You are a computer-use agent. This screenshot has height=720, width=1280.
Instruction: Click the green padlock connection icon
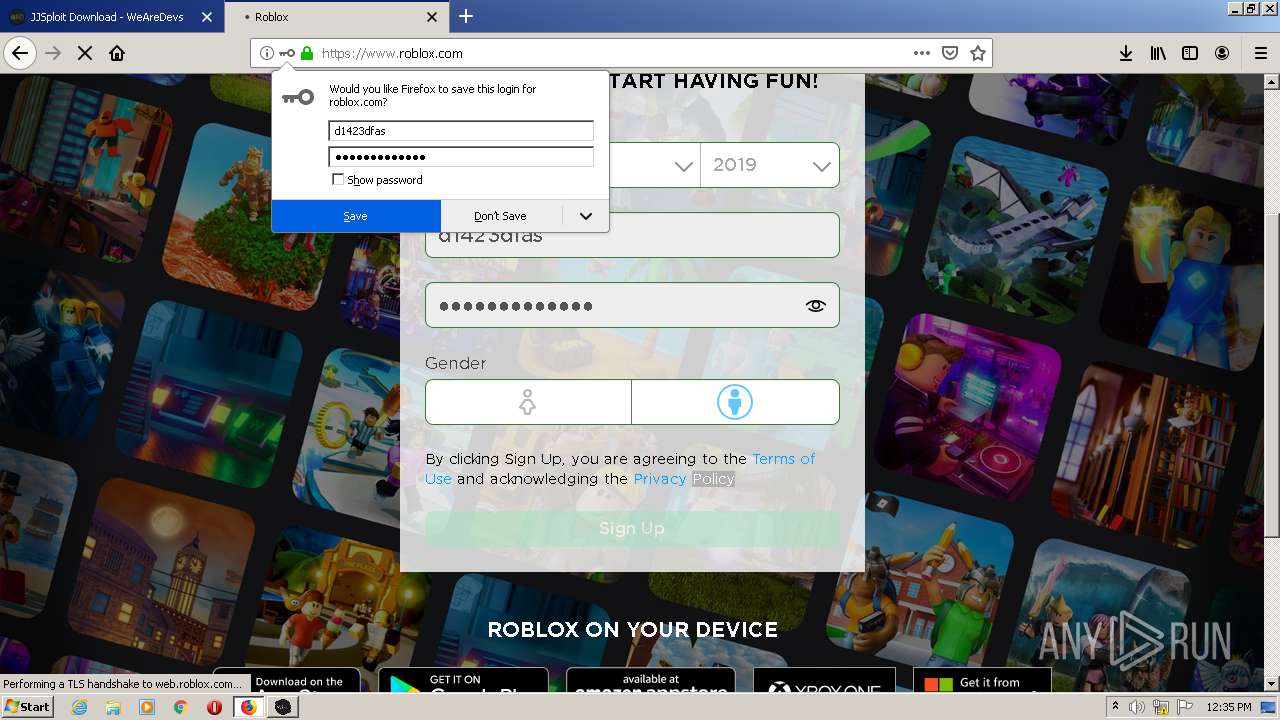pos(307,53)
